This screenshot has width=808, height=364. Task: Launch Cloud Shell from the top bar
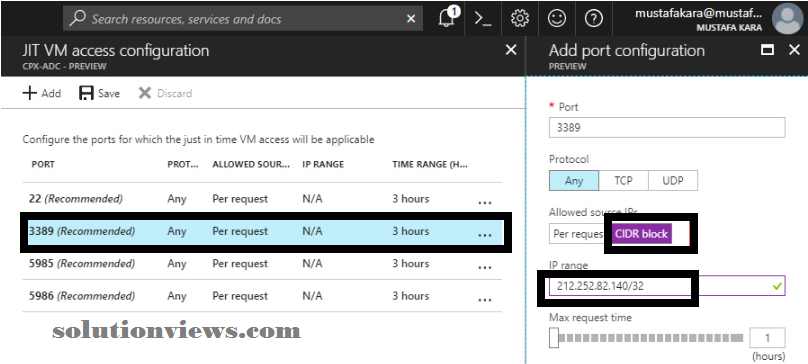tap(483, 19)
